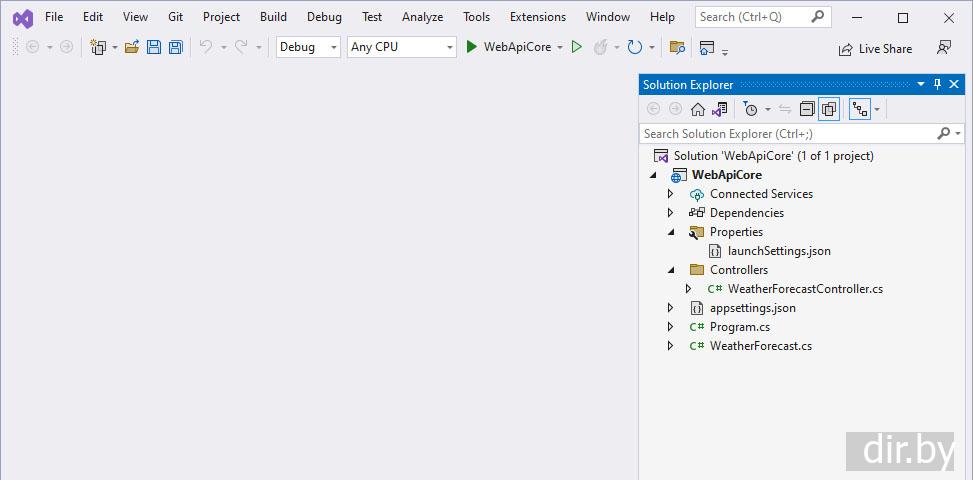Open the Hot Reload options dropdown arrow
Viewport: 973px width, 480px height.
(617, 48)
